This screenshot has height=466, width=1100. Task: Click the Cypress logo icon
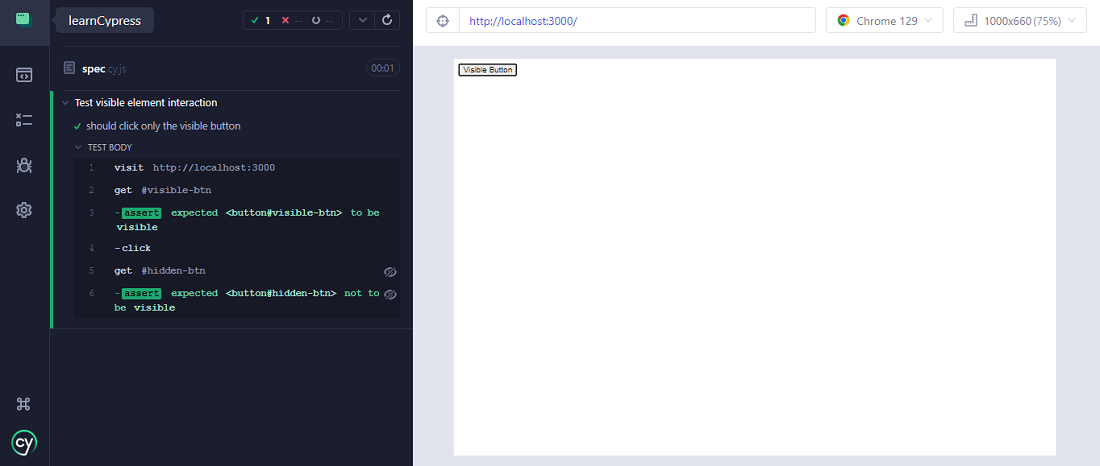(x=24, y=442)
